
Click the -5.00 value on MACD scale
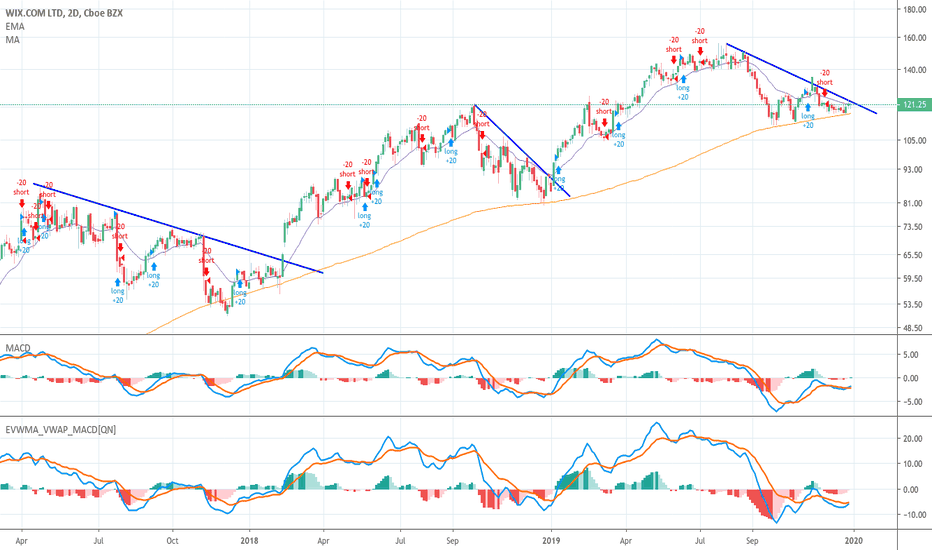tap(915, 402)
